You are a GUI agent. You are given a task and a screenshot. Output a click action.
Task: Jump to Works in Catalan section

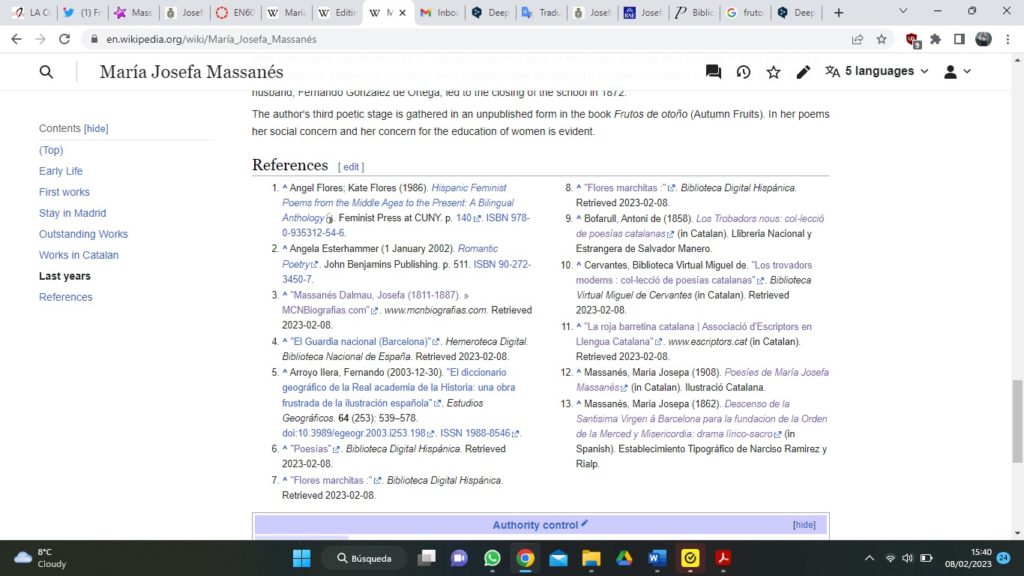78,255
